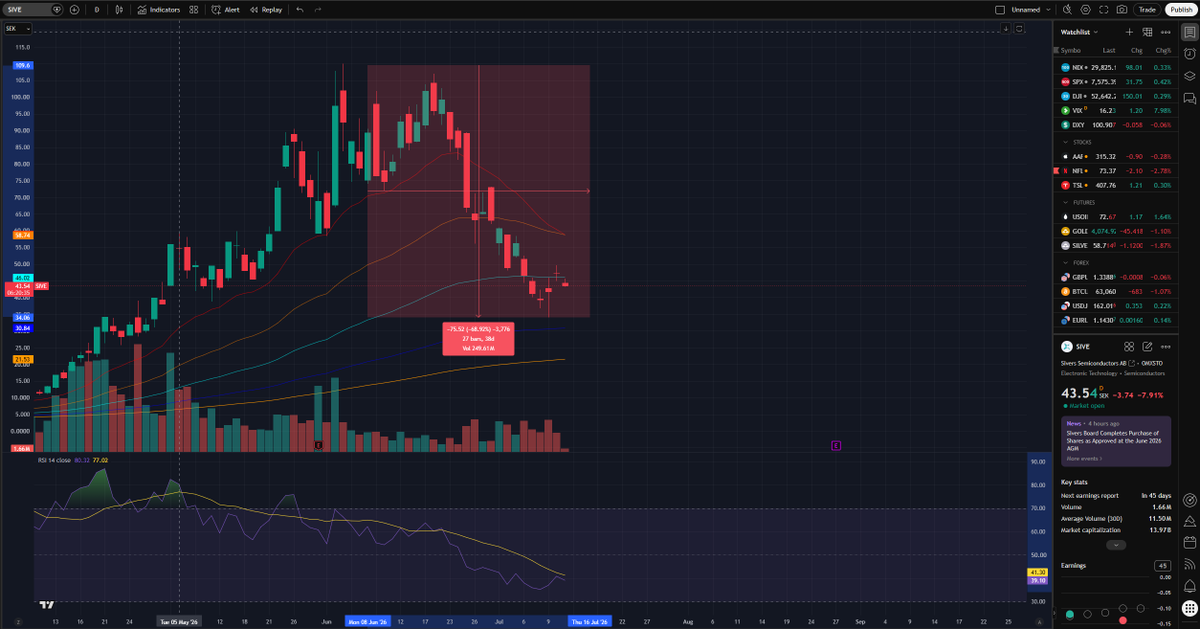Add symbol to watchlist with plus icon
The height and width of the screenshot is (629, 1200).
[1129, 32]
